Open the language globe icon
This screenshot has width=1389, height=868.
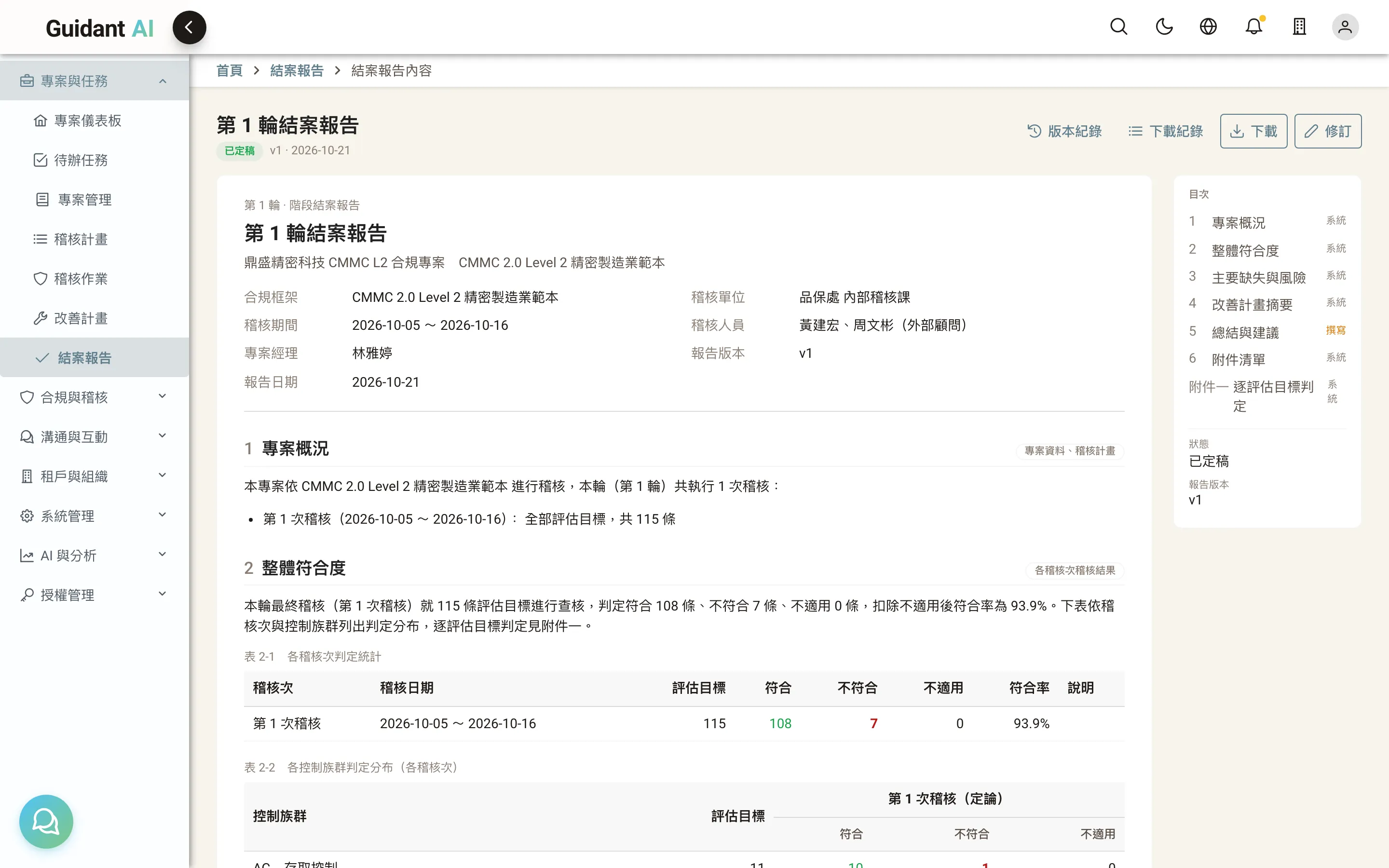(x=1208, y=27)
